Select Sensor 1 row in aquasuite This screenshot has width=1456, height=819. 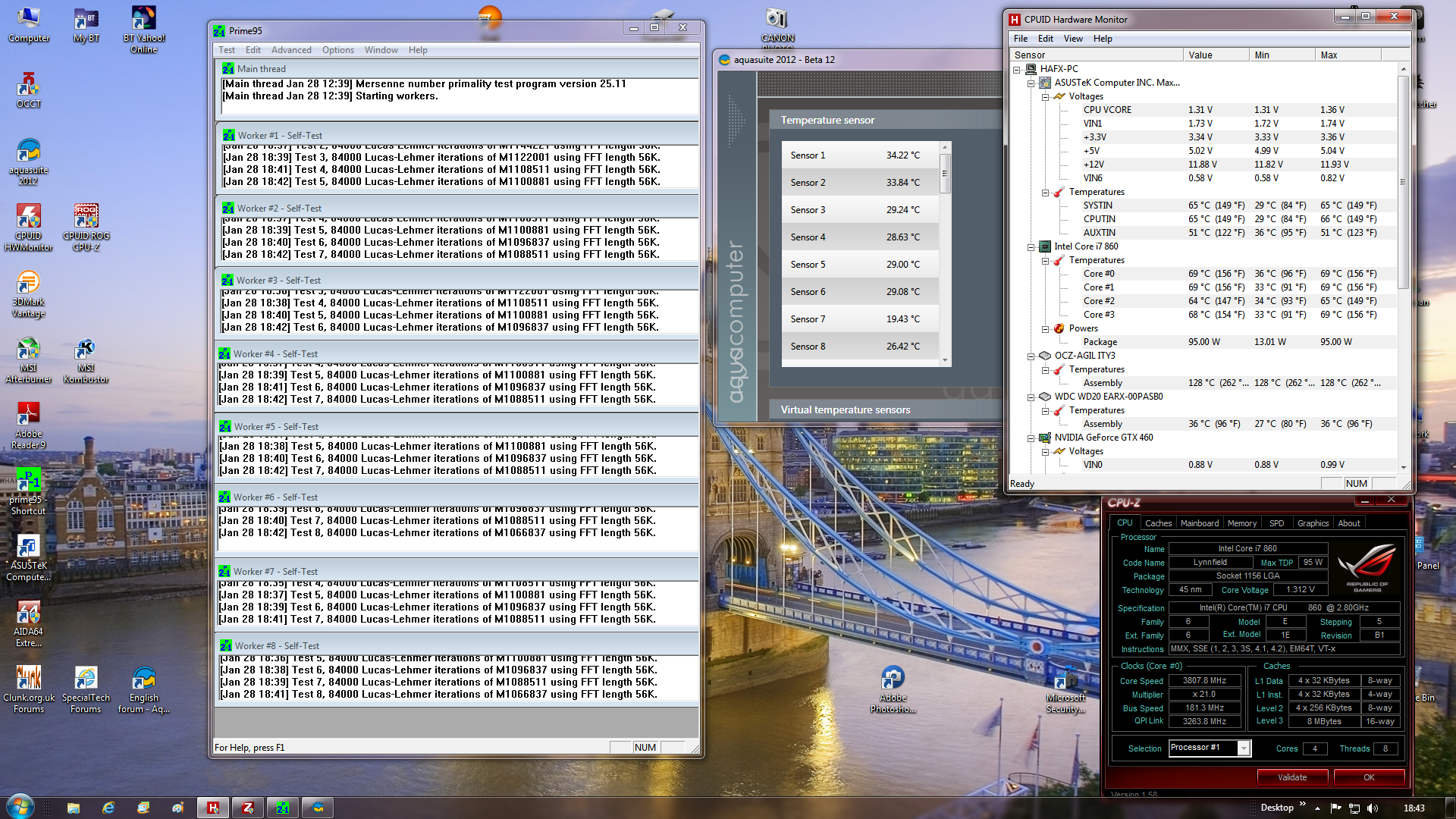click(860, 155)
